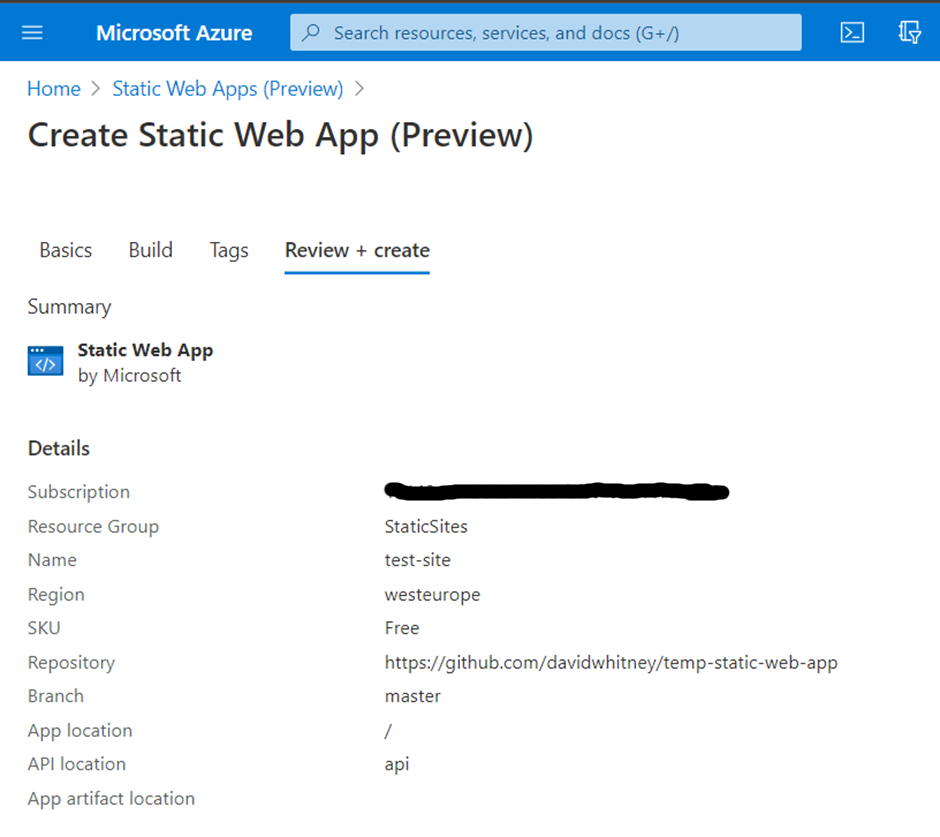Select the Review + create tab
This screenshot has width=940, height=837.
(357, 250)
